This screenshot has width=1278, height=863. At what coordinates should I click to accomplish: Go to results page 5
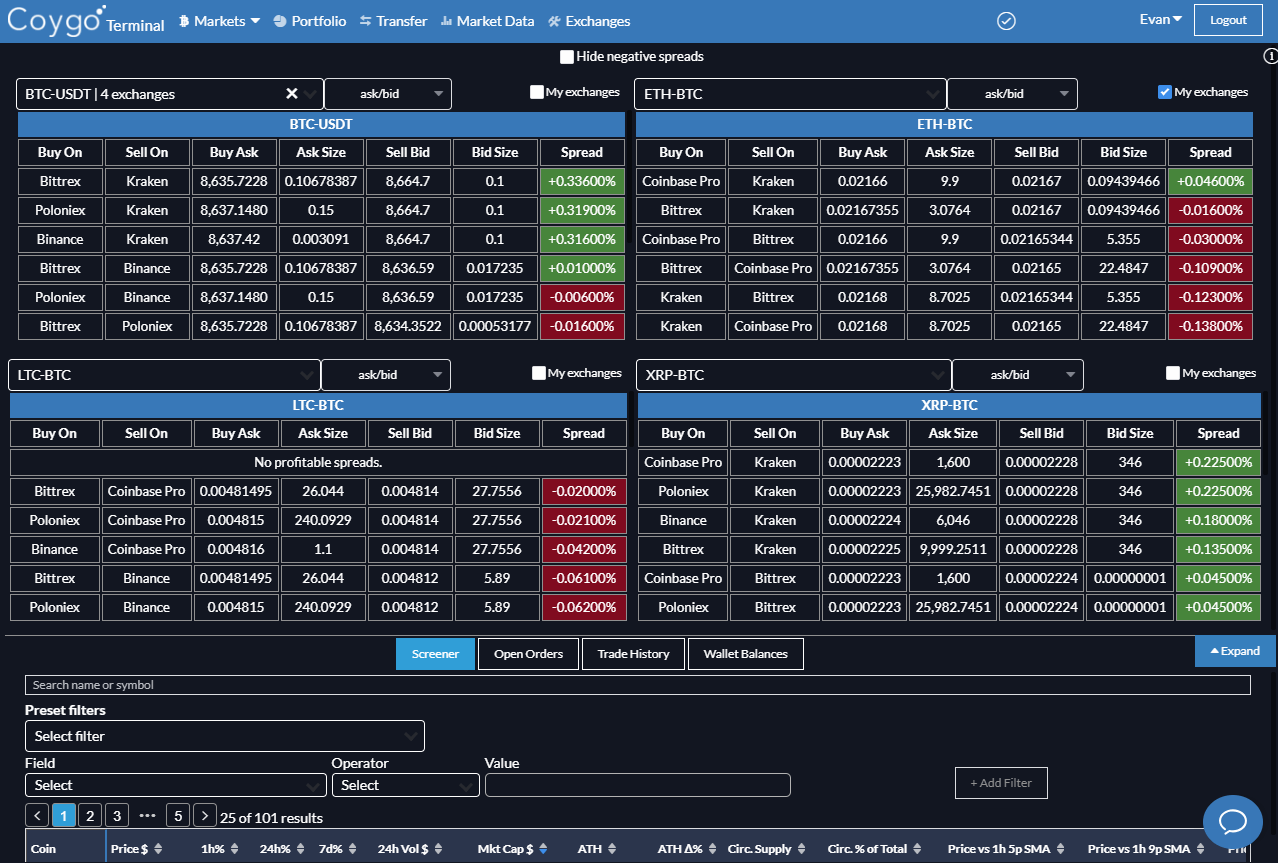[x=178, y=815]
